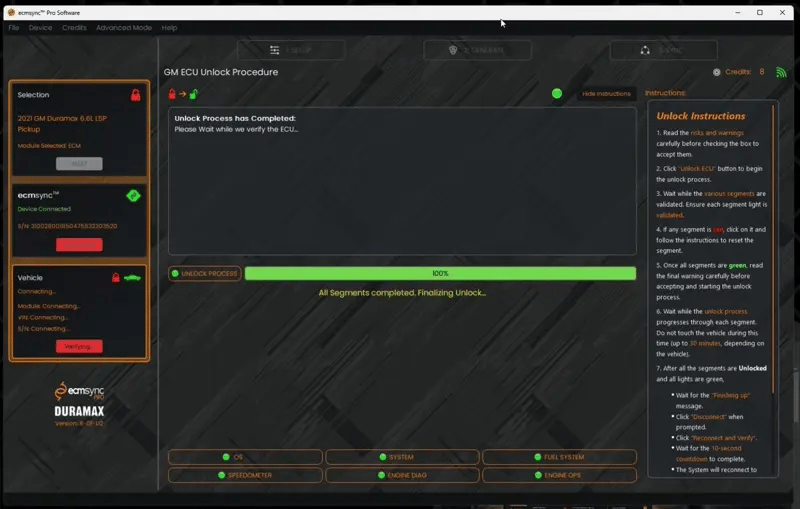Click the 'Unlock Instructions' heading
The image size is (800, 509).
pos(701,116)
